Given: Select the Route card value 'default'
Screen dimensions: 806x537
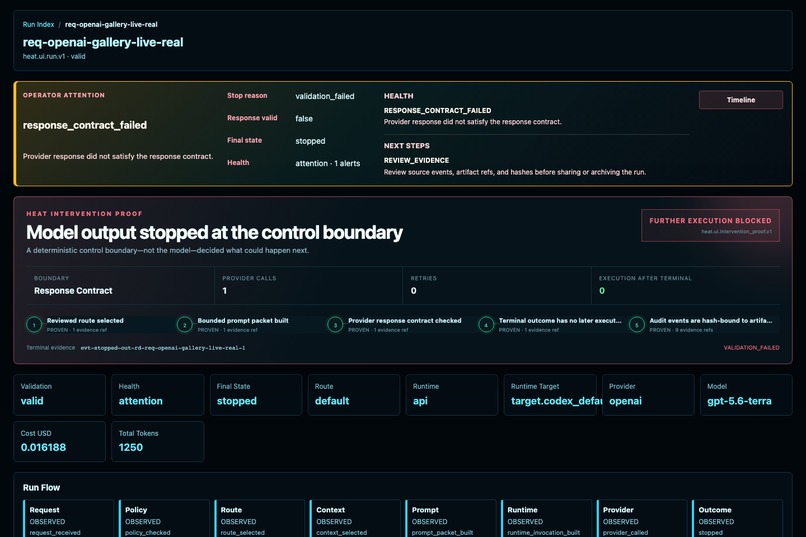Looking at the screenshot, I should [332, 401].
